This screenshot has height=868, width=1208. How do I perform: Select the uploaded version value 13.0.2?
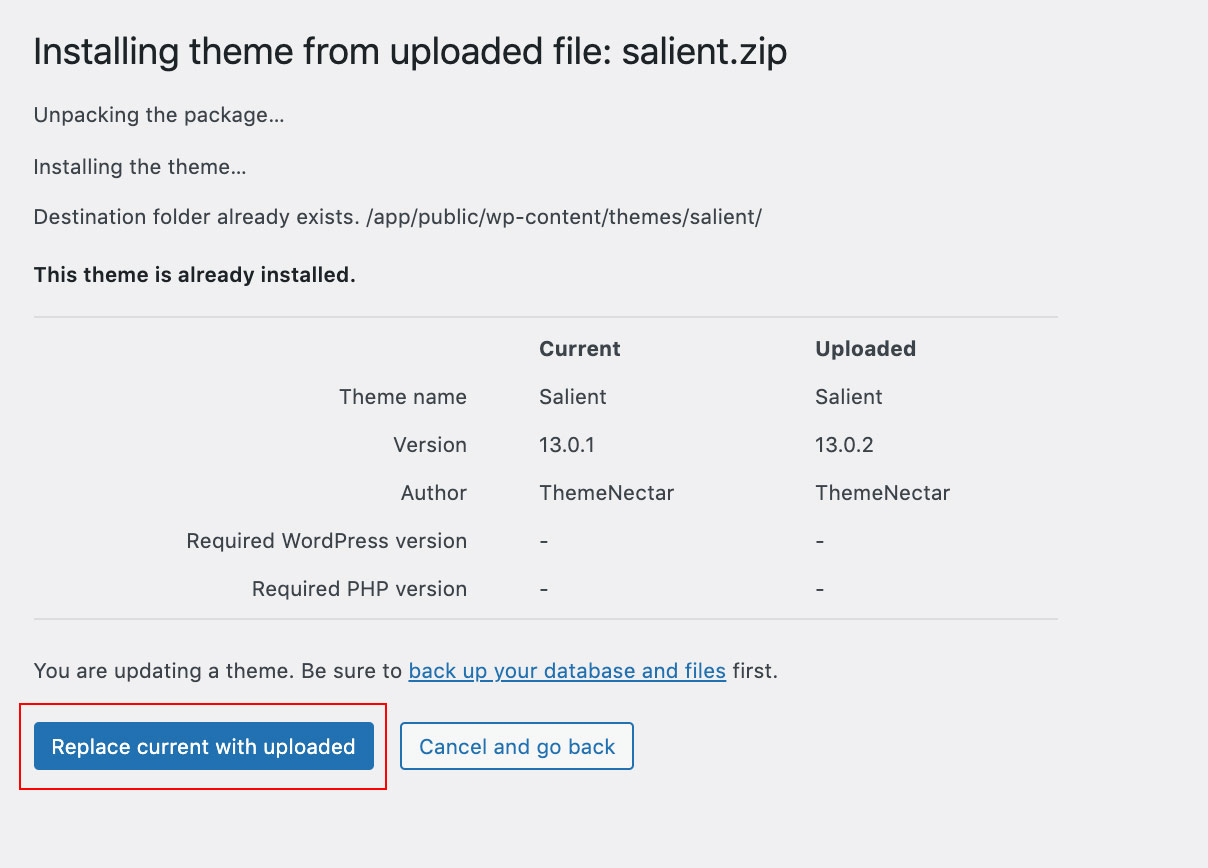pos(845,445)
